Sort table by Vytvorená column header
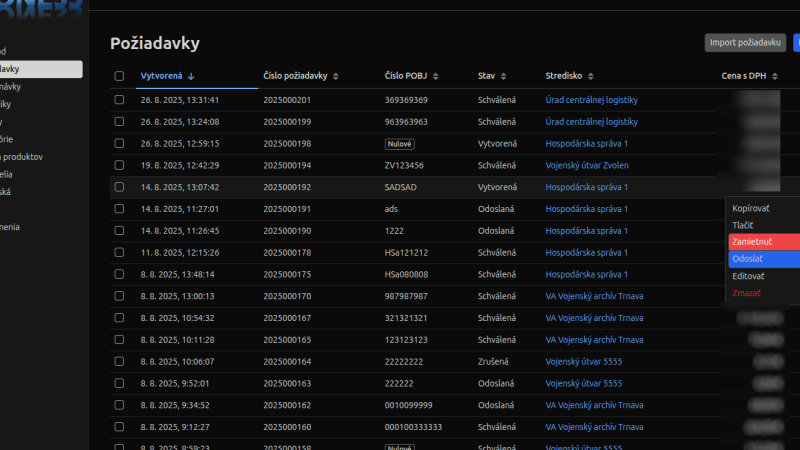The image size is (800, 450). (161, 76)
